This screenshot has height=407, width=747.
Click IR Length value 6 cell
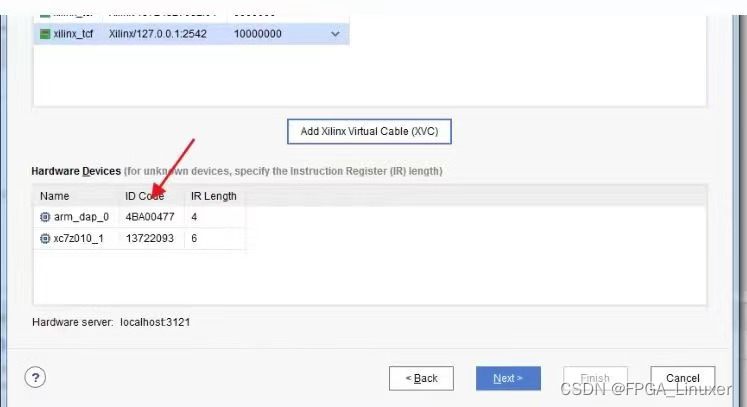194,238
